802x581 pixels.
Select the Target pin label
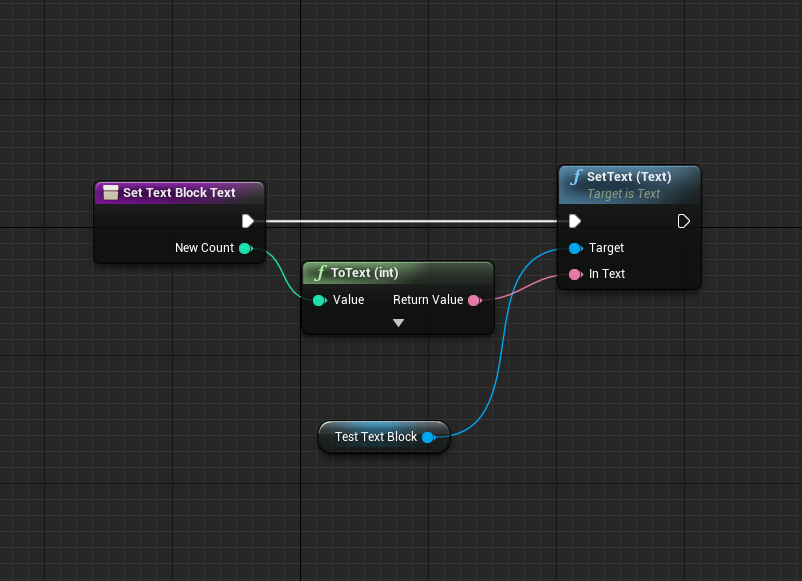606,248
